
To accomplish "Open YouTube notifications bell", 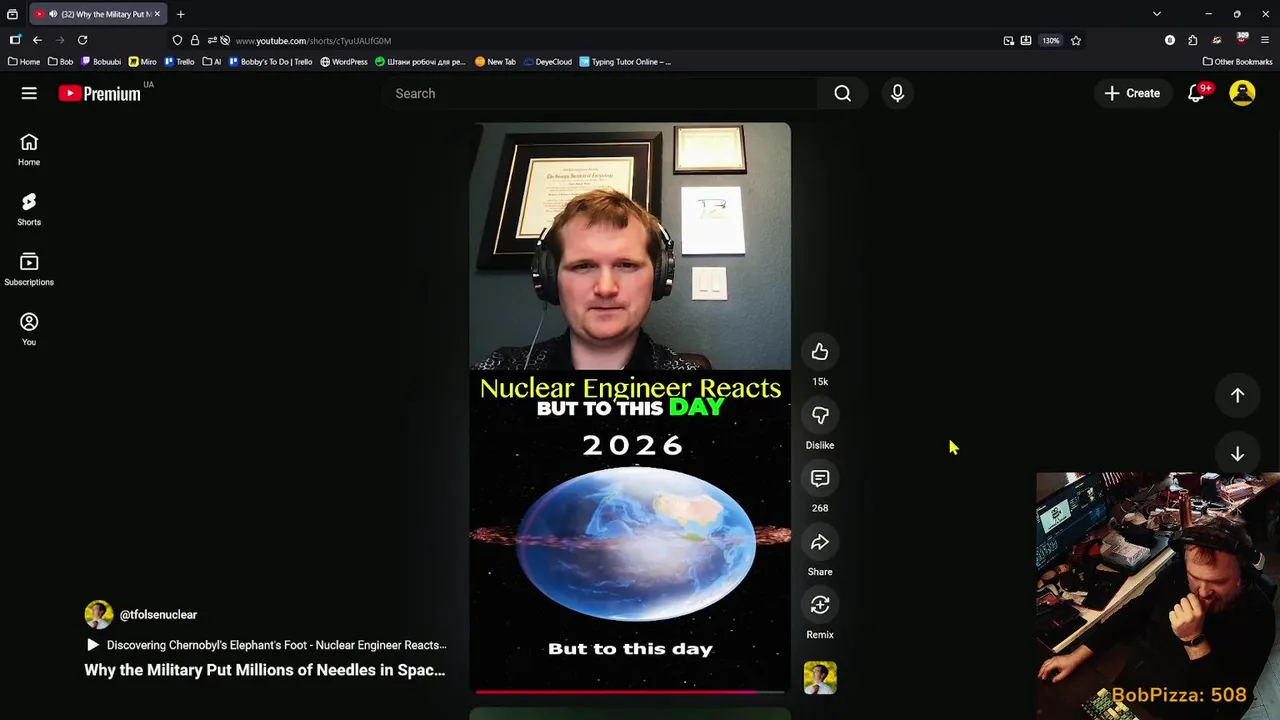I will (1196, 93).
